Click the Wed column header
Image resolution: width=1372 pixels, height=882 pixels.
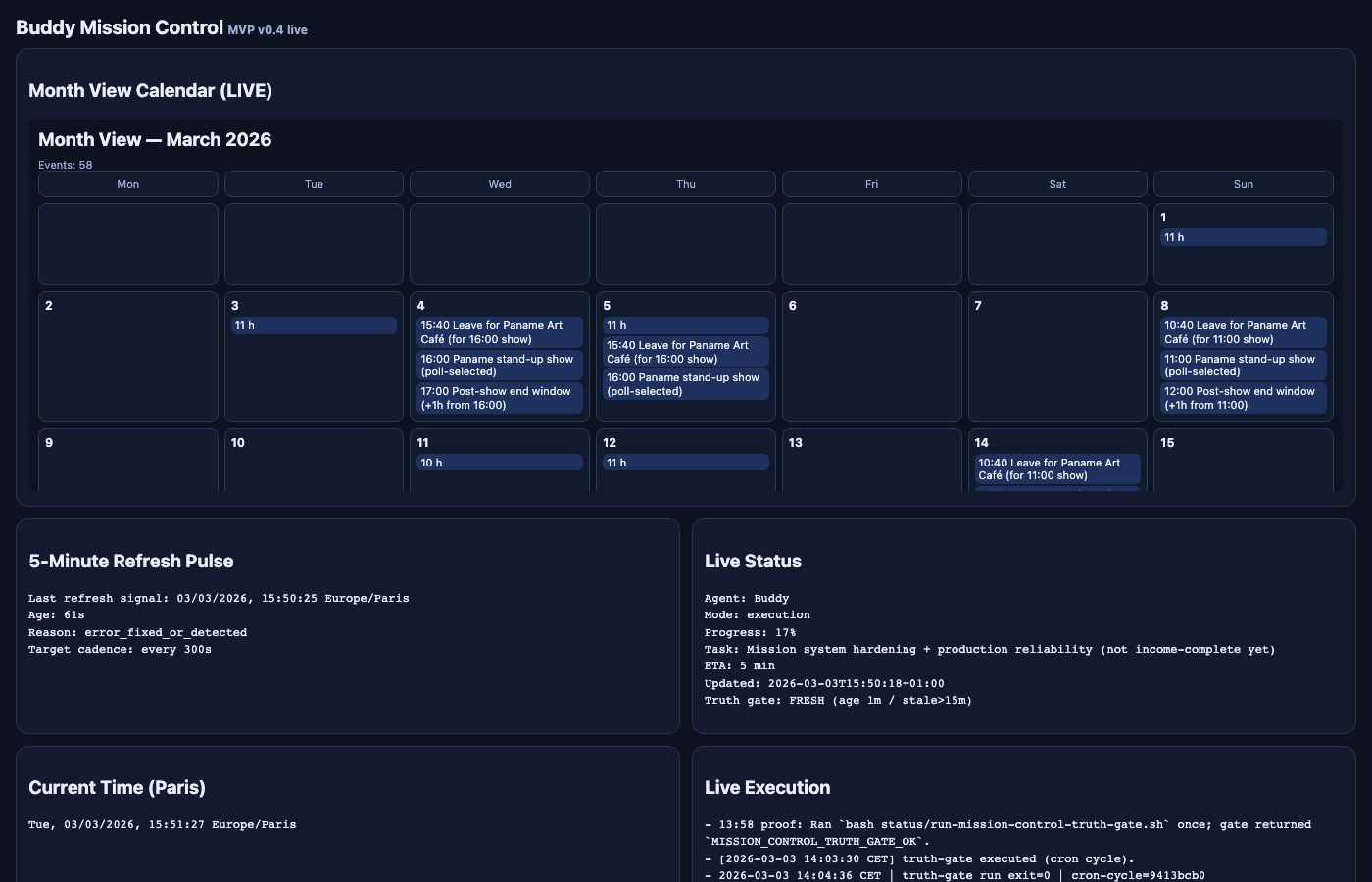[x=500, y=184]
